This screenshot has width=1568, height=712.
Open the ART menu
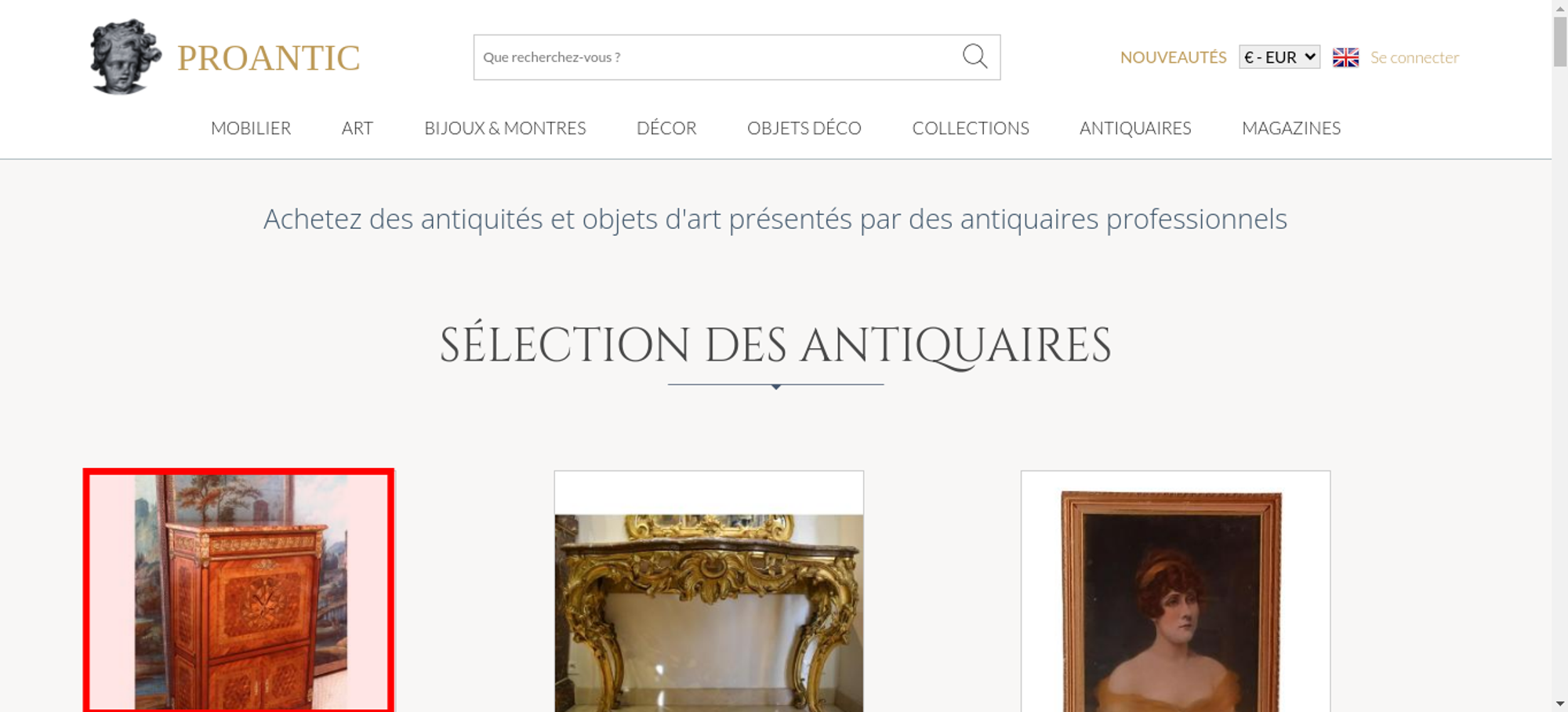coord(358,128)
